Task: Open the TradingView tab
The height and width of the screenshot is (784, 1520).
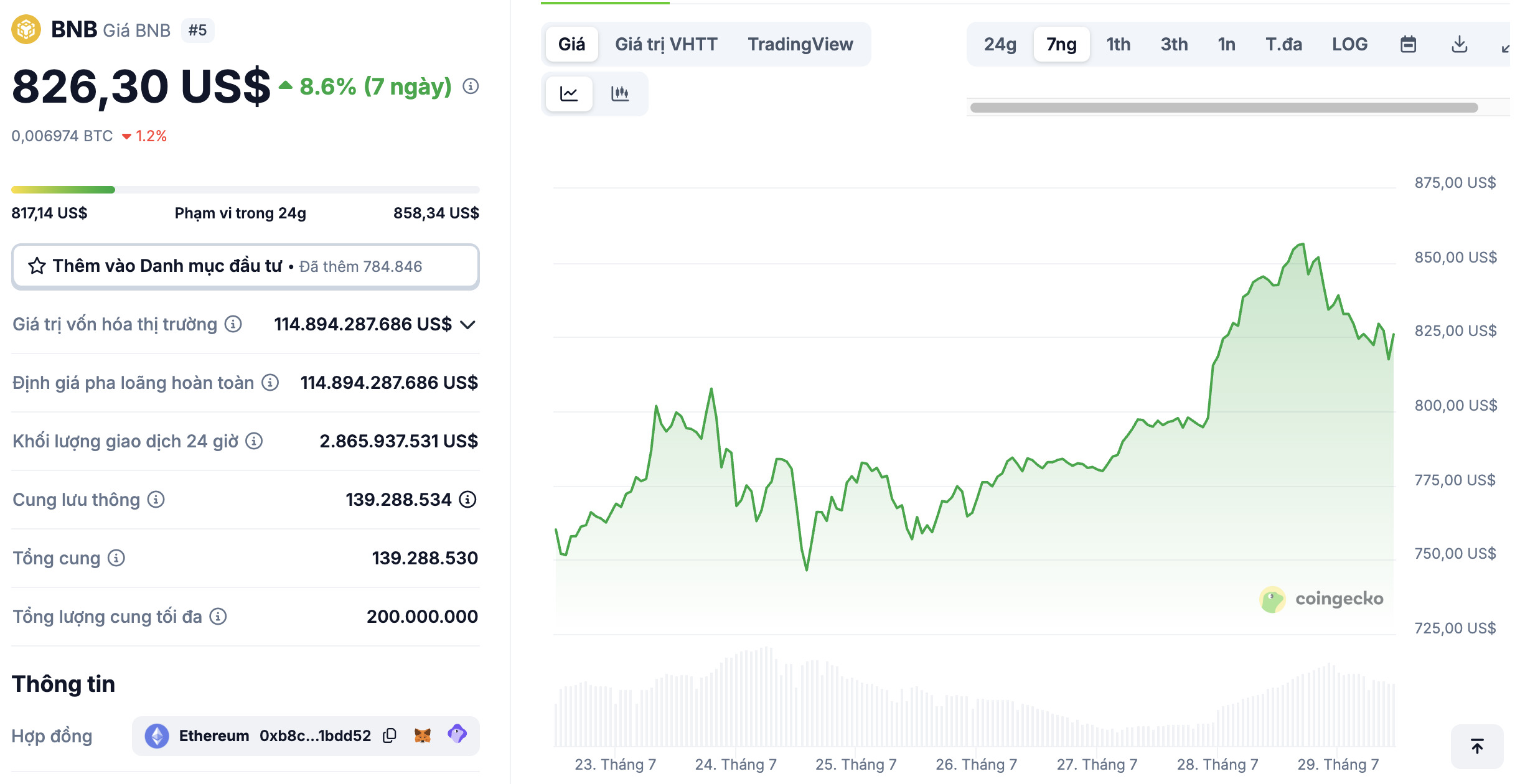Action: [x=800, y=44]
